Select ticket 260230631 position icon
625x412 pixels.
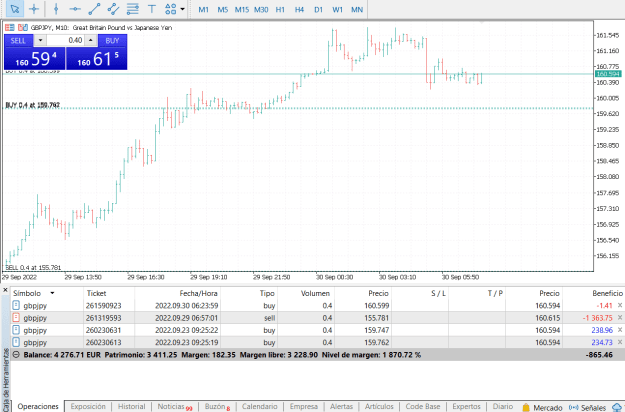(x=16, y=330)
